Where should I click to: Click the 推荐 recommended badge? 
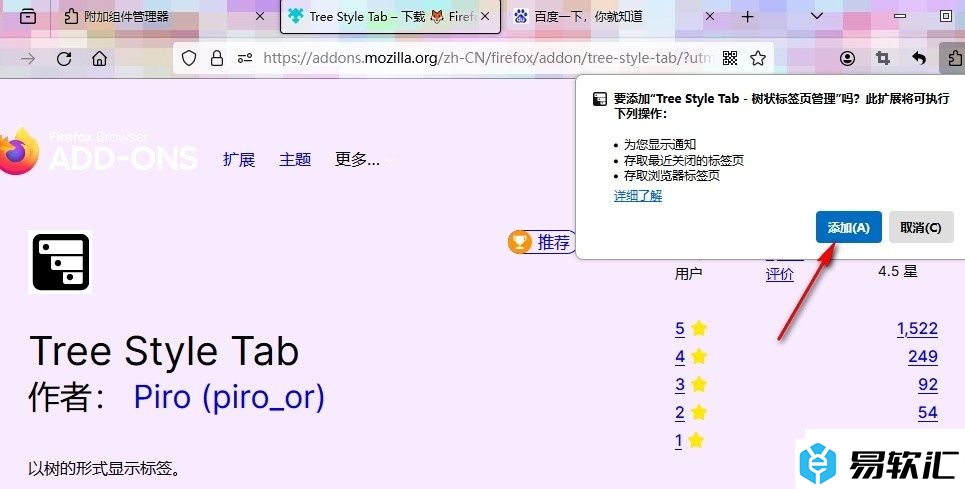tap(542, 242)
